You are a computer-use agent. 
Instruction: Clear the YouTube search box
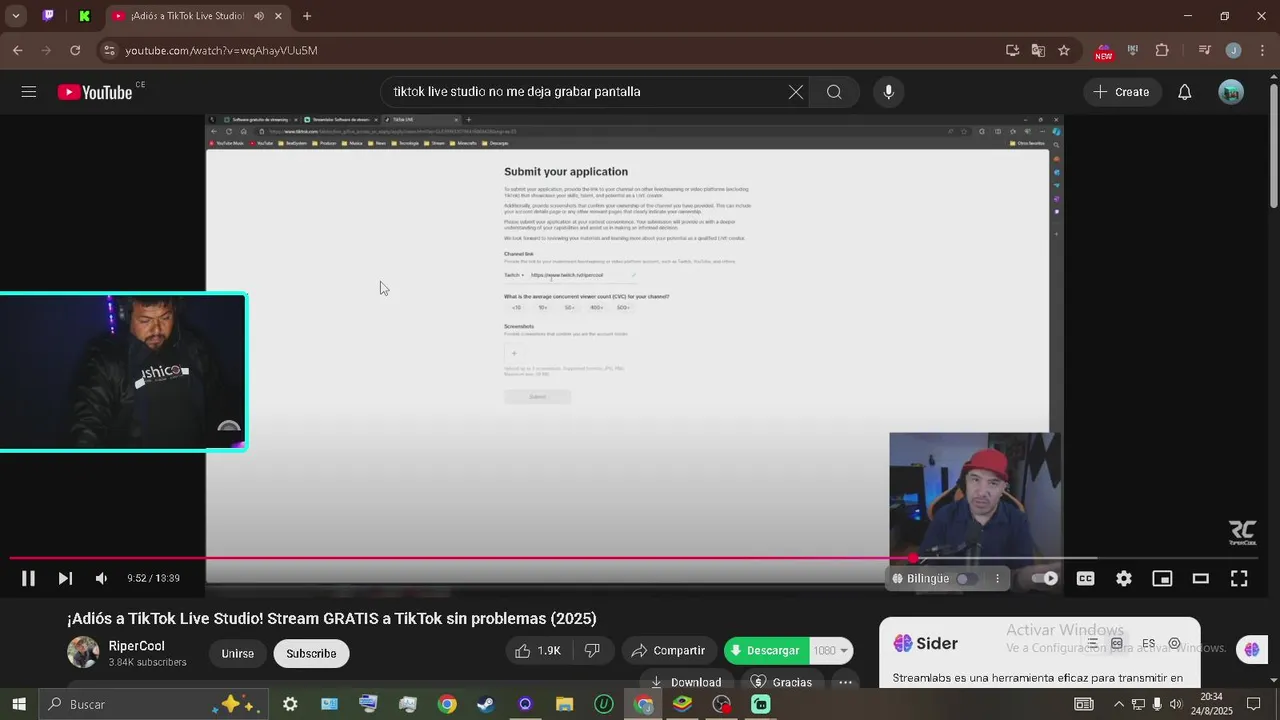pos(795,92)
